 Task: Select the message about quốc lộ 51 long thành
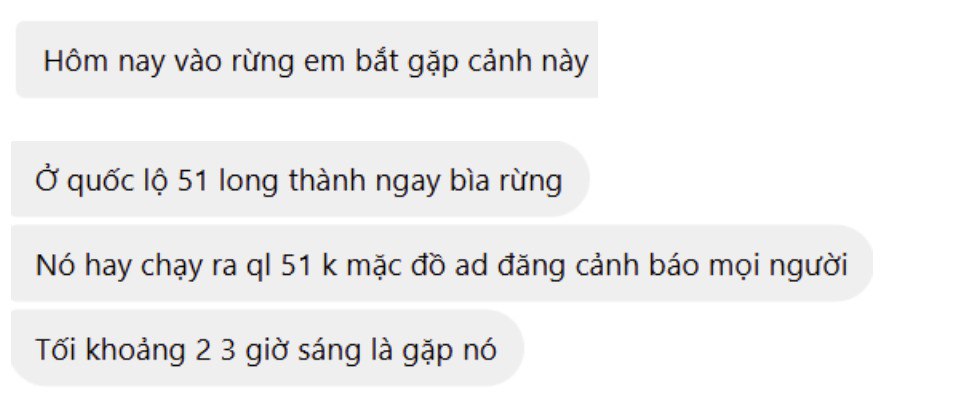click(x=300, y=179)
